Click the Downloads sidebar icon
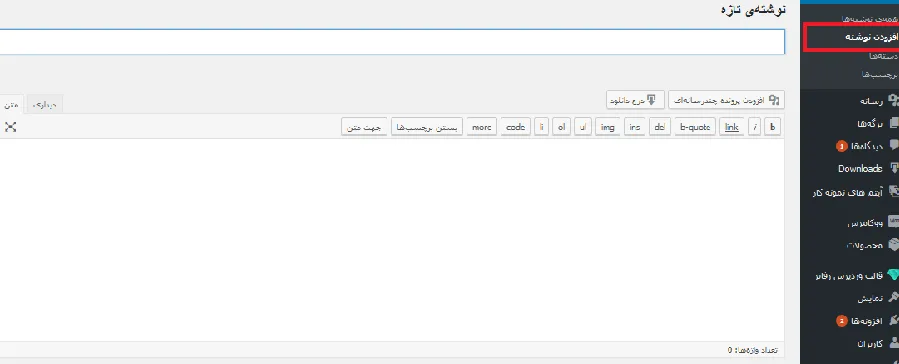The height and width of the screenshot is (364, 899). (893, 169)
